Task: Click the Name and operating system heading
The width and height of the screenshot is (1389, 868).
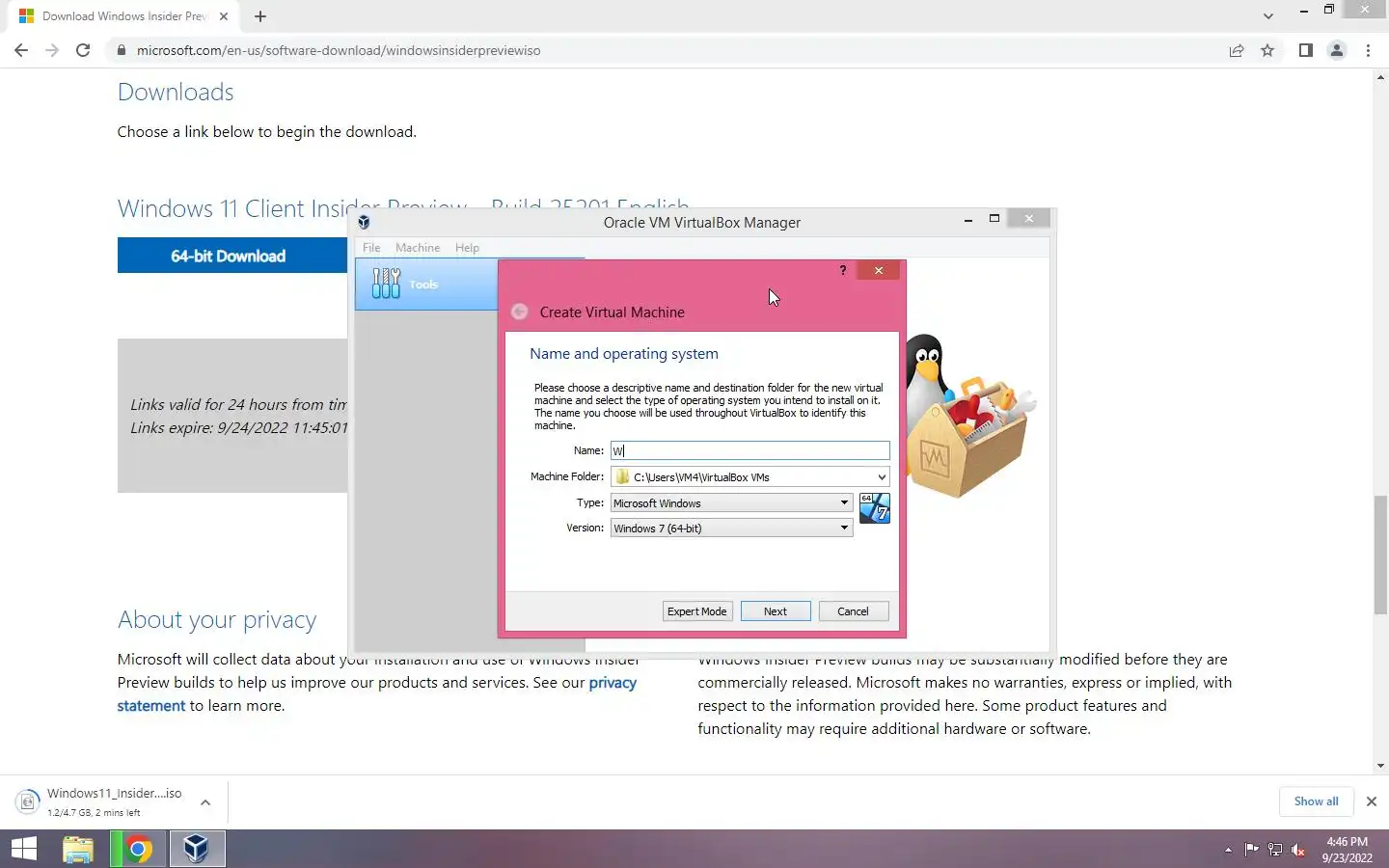Action: 624,354
